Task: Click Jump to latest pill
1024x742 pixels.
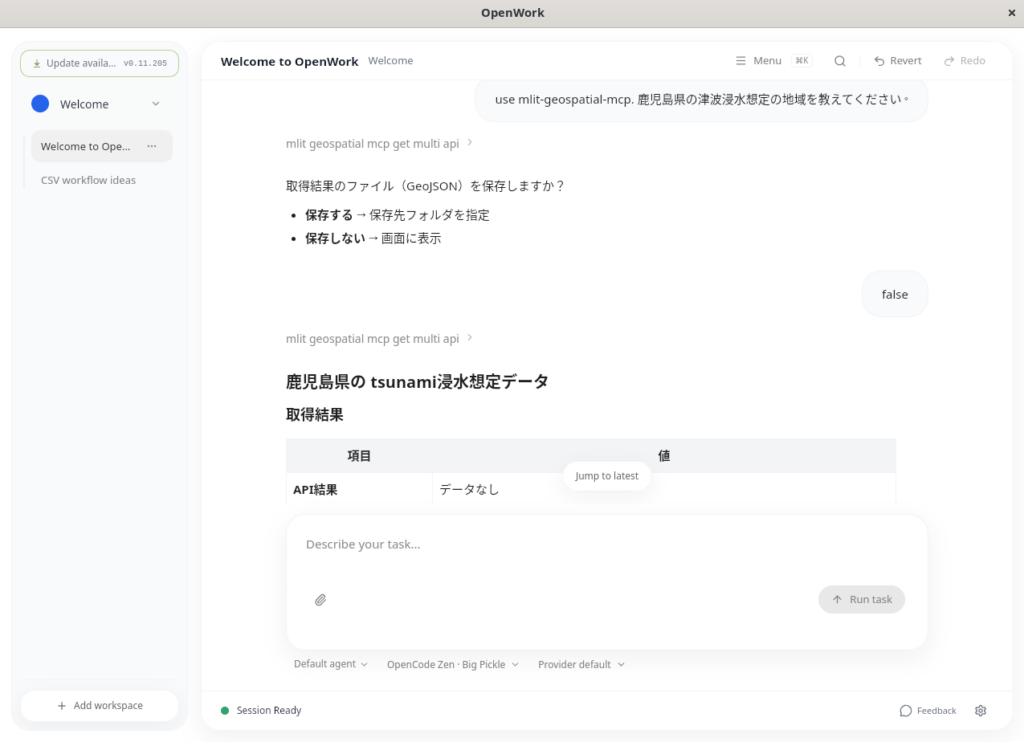Action: [x=606, y=476]
